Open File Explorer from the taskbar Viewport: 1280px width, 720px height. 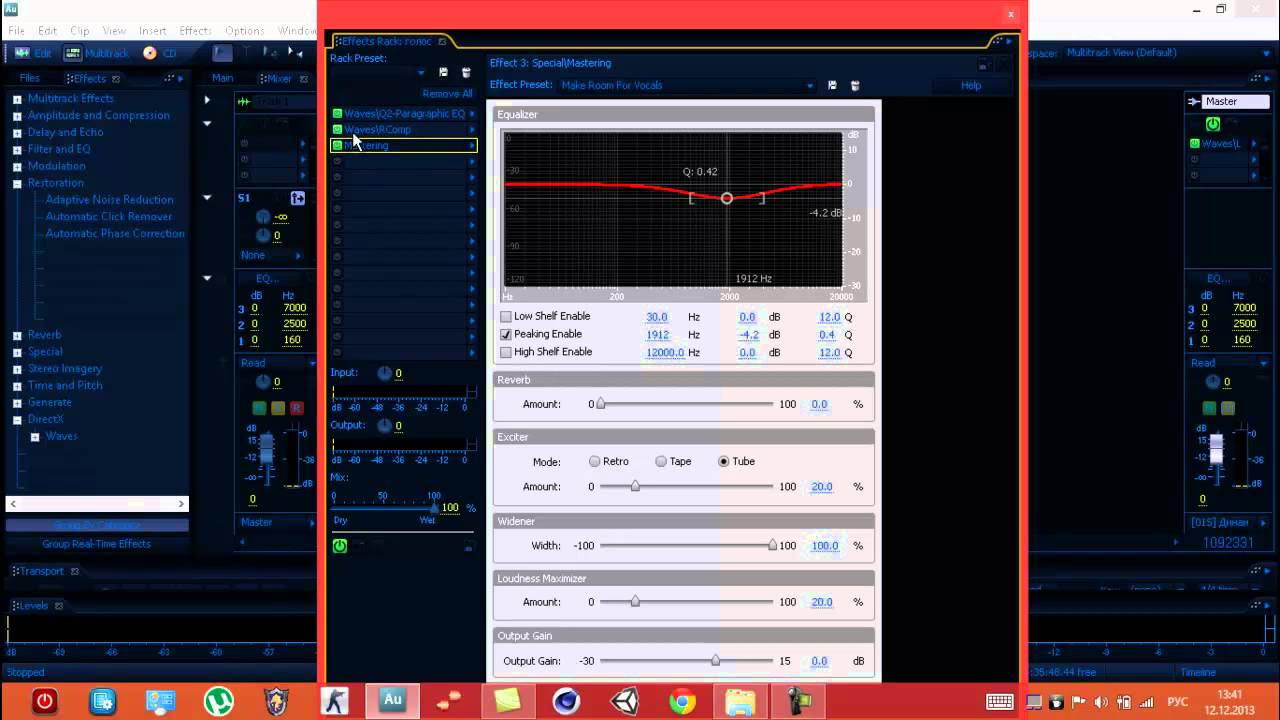click(740, 702)
